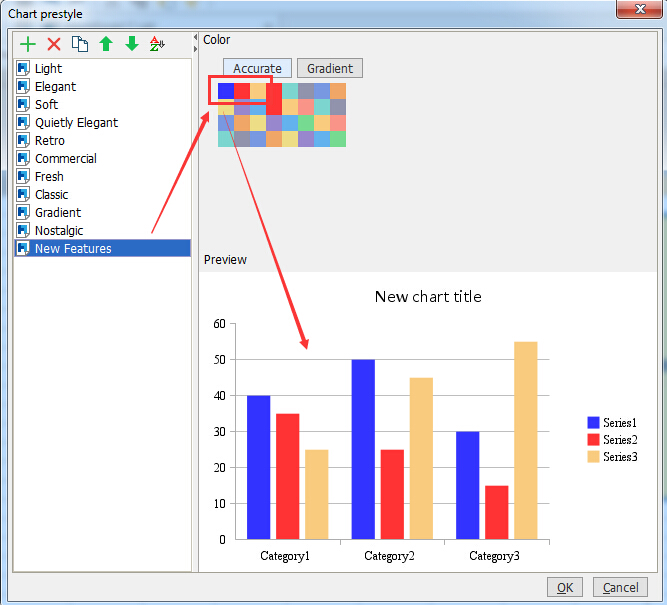This screenshot has height=605, width=667.
Task: Click the style icon beside Retro
Action: click(23, 140)
